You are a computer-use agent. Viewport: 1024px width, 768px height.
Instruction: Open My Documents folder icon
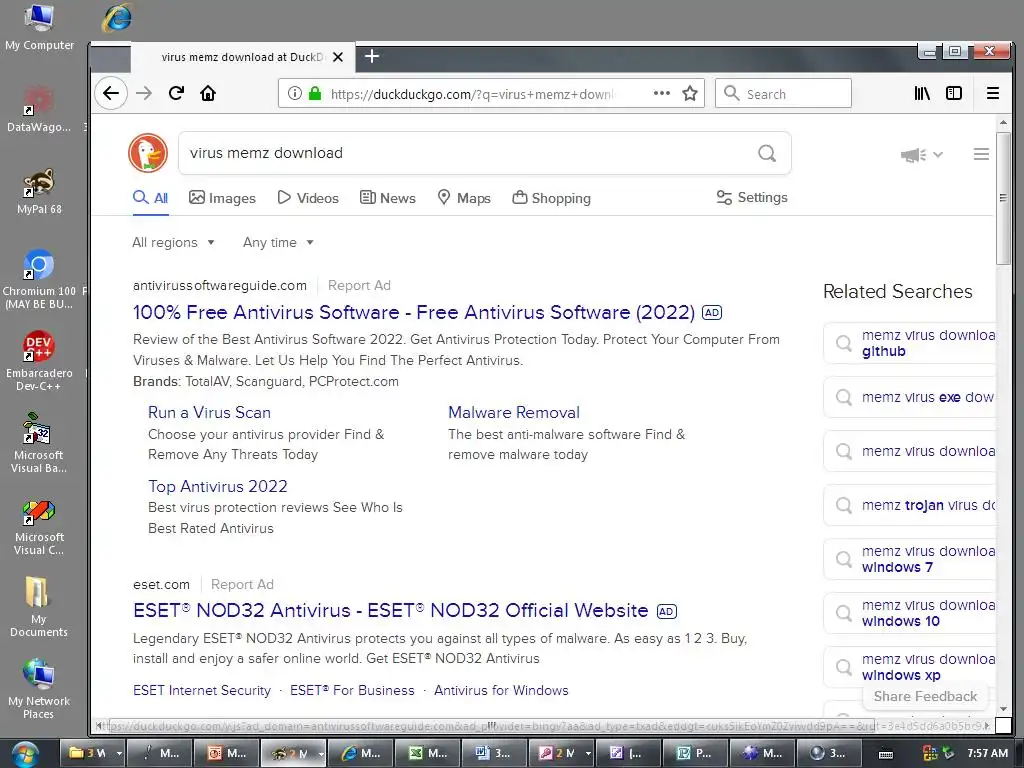[x=39, y=607]
